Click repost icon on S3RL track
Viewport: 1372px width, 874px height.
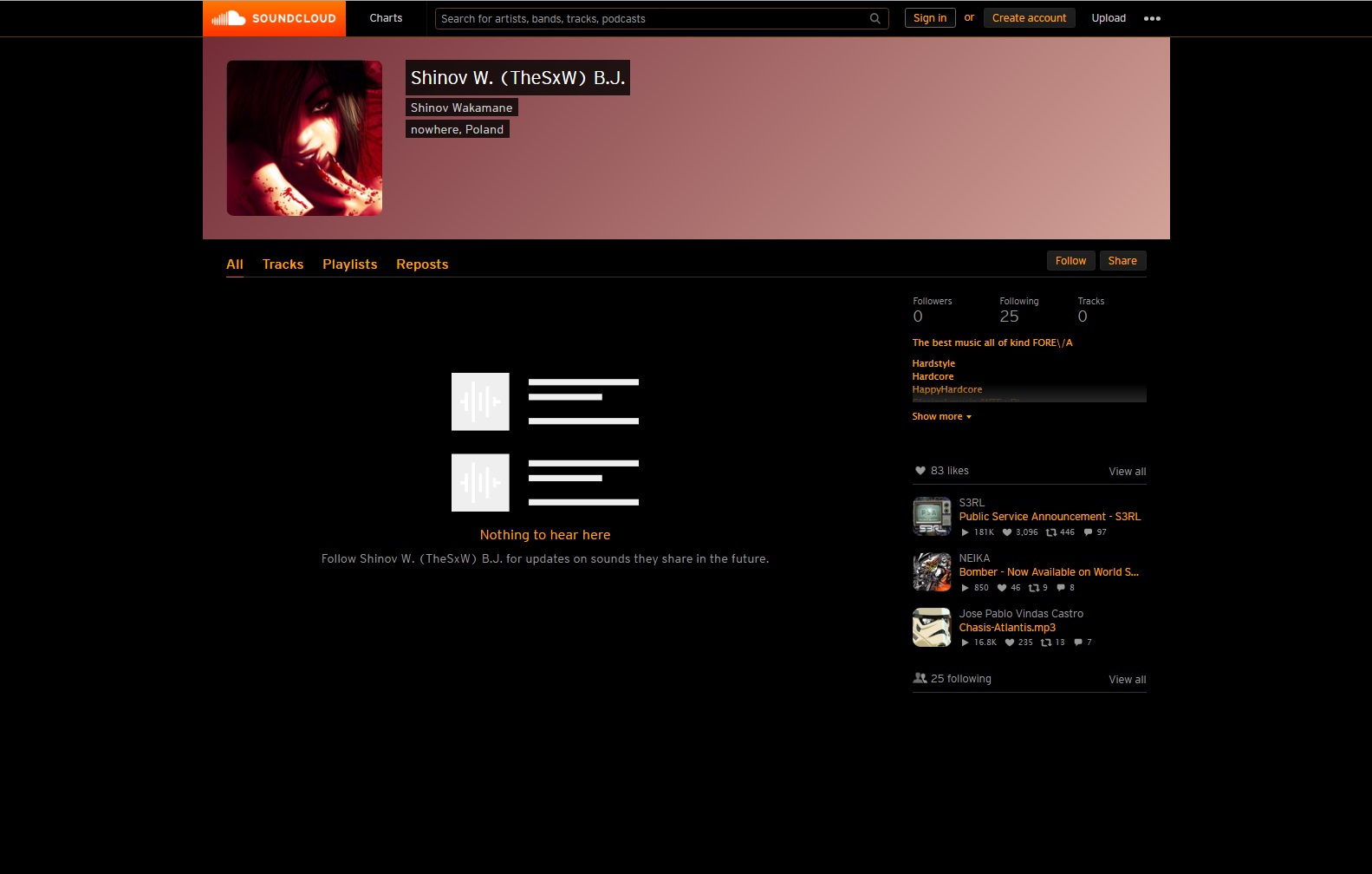point(1051,532)
